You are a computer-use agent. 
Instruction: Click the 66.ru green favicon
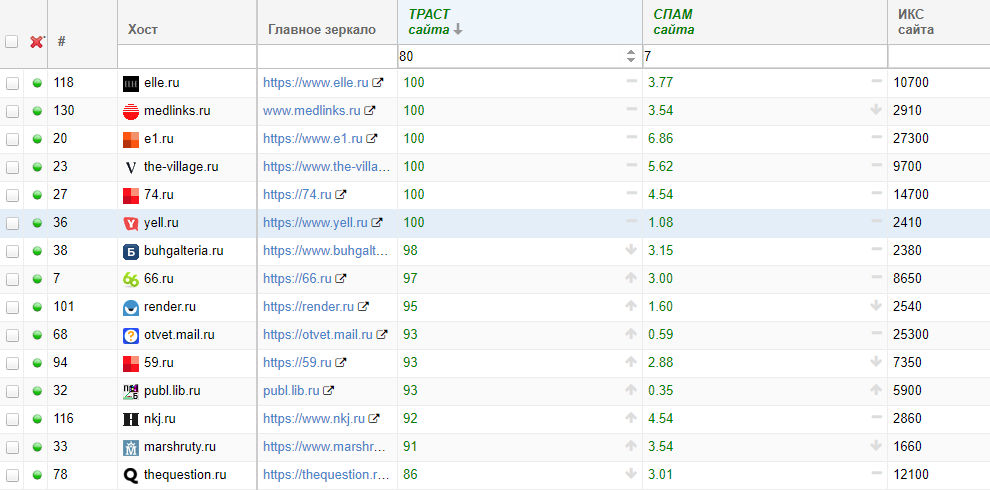pos(131,280)
